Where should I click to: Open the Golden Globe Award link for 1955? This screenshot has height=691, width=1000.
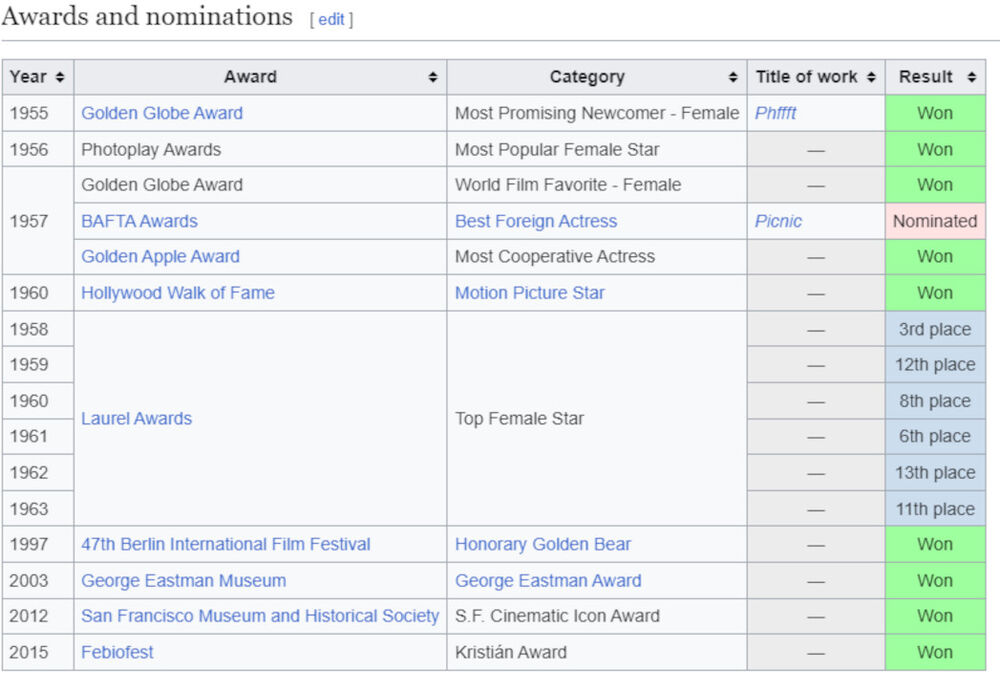162,113
